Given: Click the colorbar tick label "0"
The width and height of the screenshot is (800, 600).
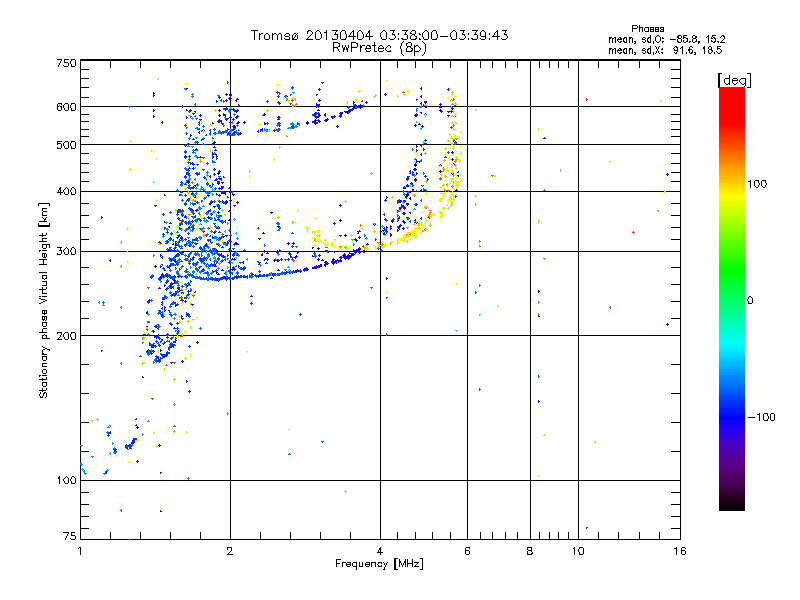Looking at the screenshot, I should point(750,301).
